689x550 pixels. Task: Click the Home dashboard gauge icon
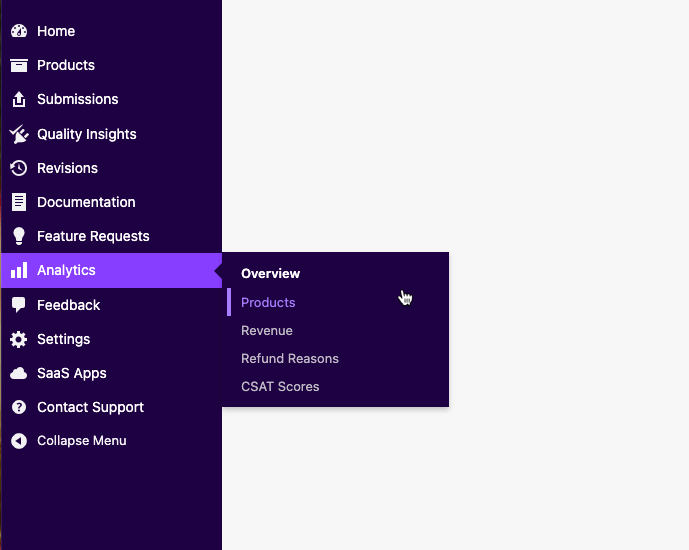18,31
